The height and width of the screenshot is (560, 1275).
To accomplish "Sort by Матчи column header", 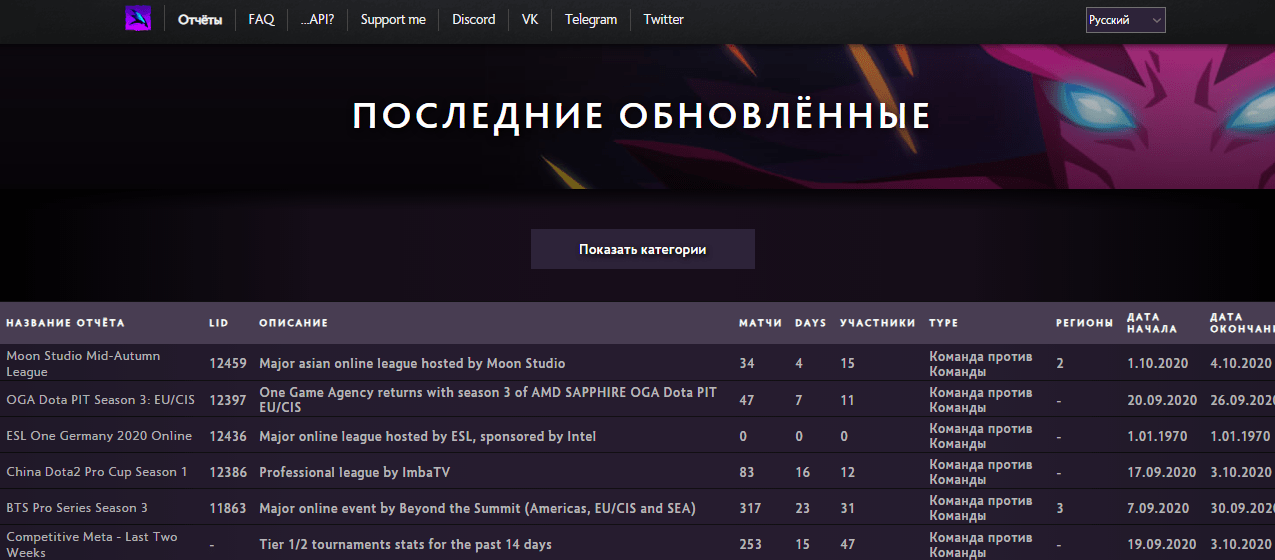I will click(x=760, y=323).
